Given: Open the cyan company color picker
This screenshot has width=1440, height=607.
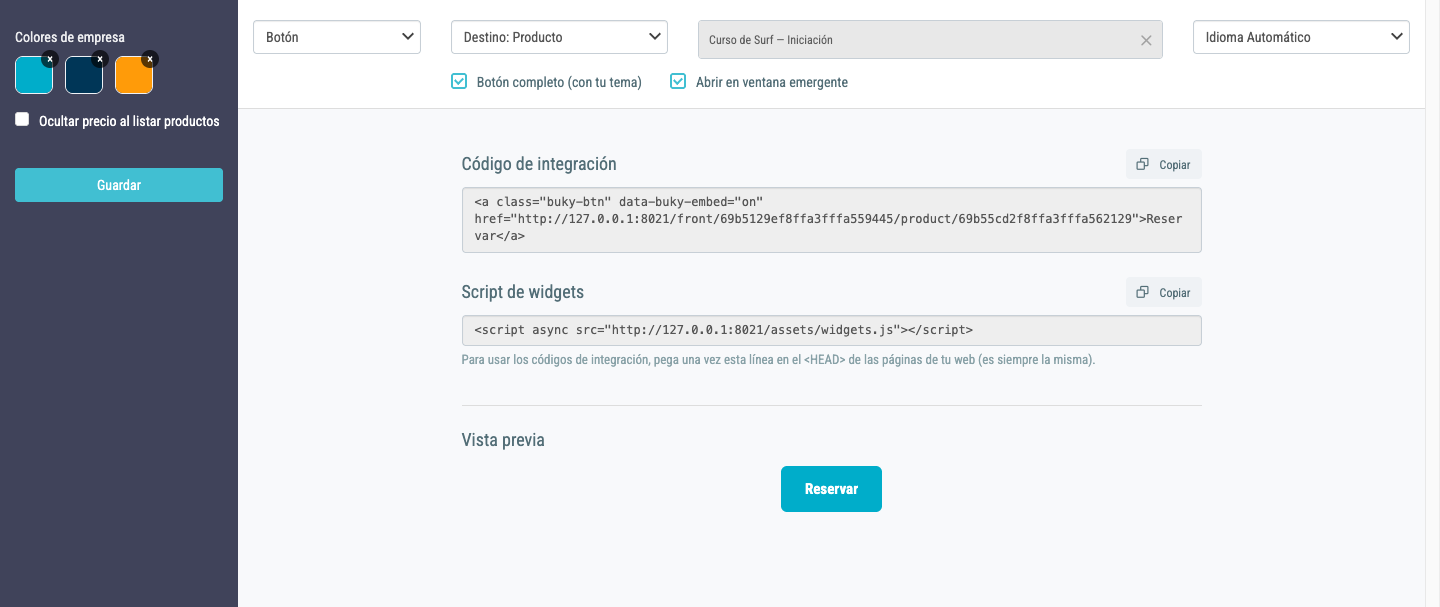Looking at the screenshot, I should [x=33, y=76].
